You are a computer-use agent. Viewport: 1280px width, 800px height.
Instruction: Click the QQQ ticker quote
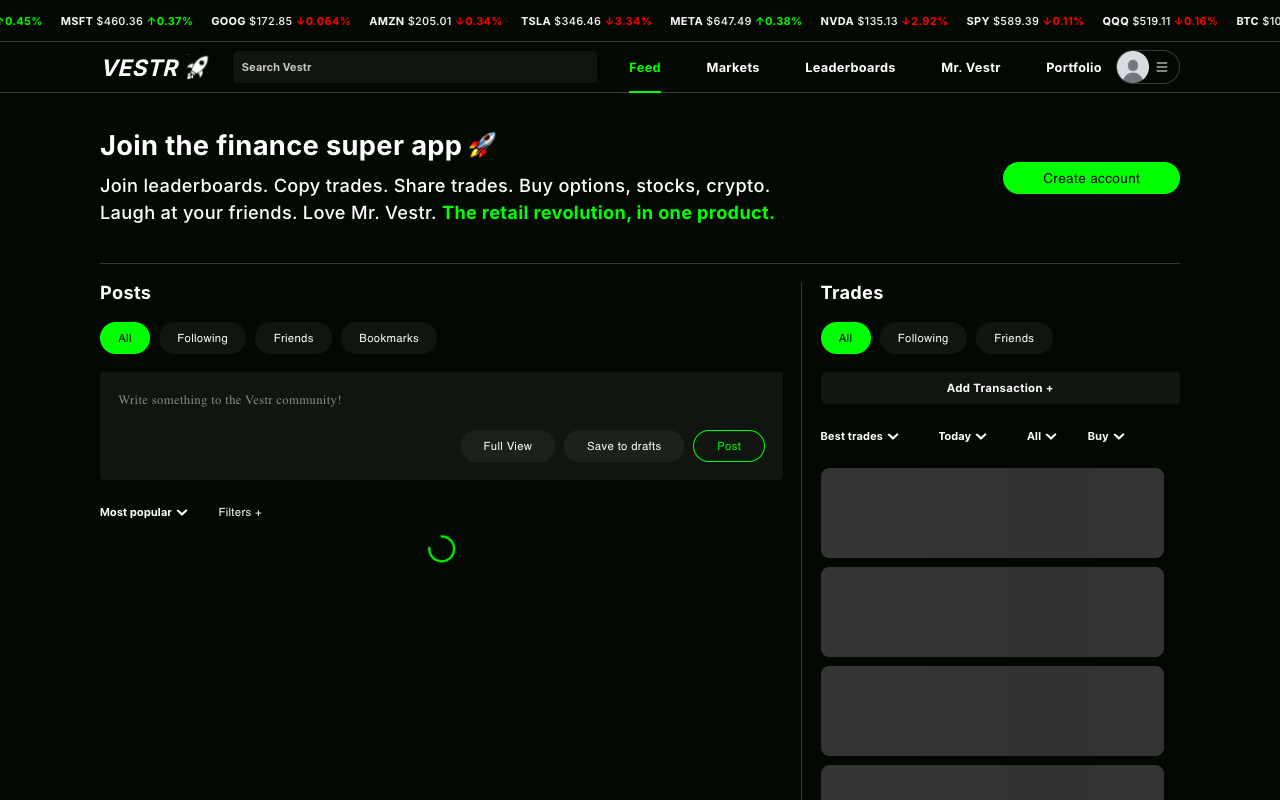tap(1160, 21)
